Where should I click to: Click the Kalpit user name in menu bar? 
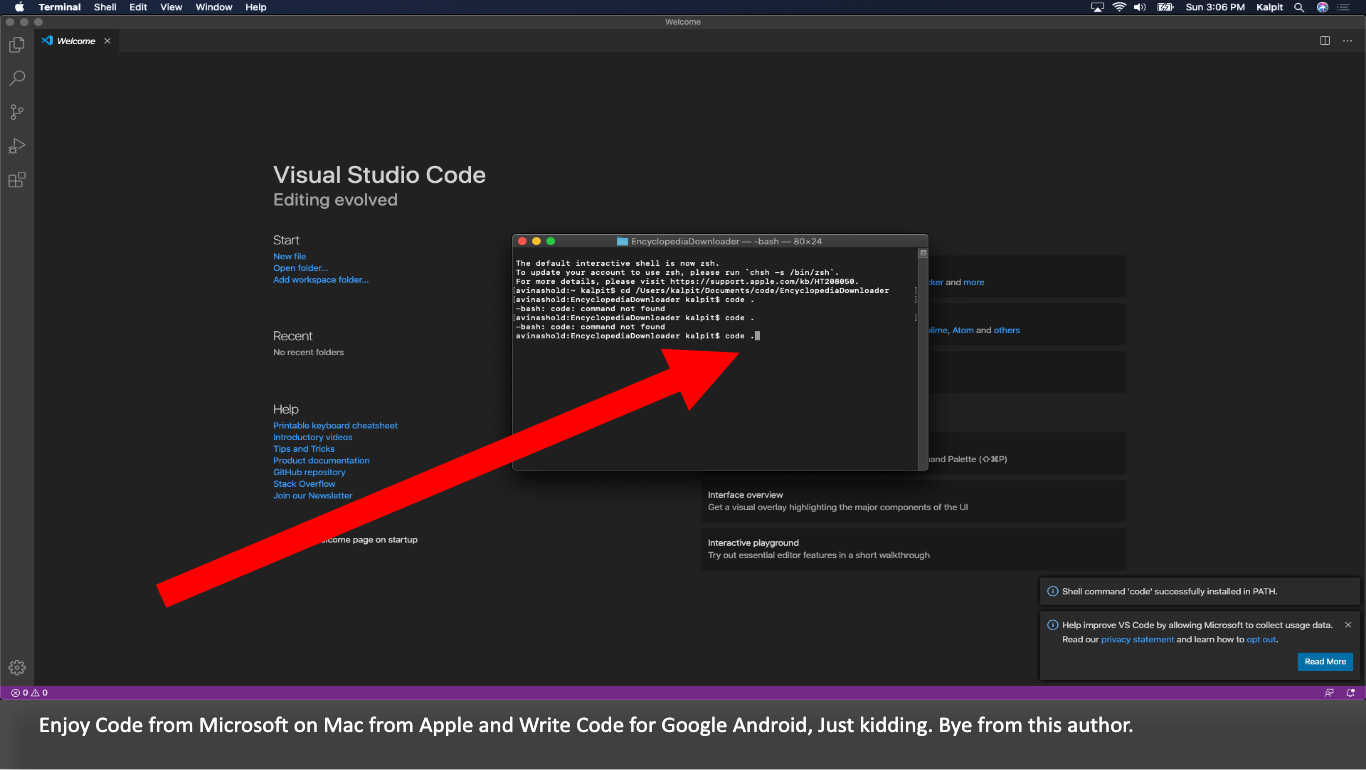[x=1270, y=7]
